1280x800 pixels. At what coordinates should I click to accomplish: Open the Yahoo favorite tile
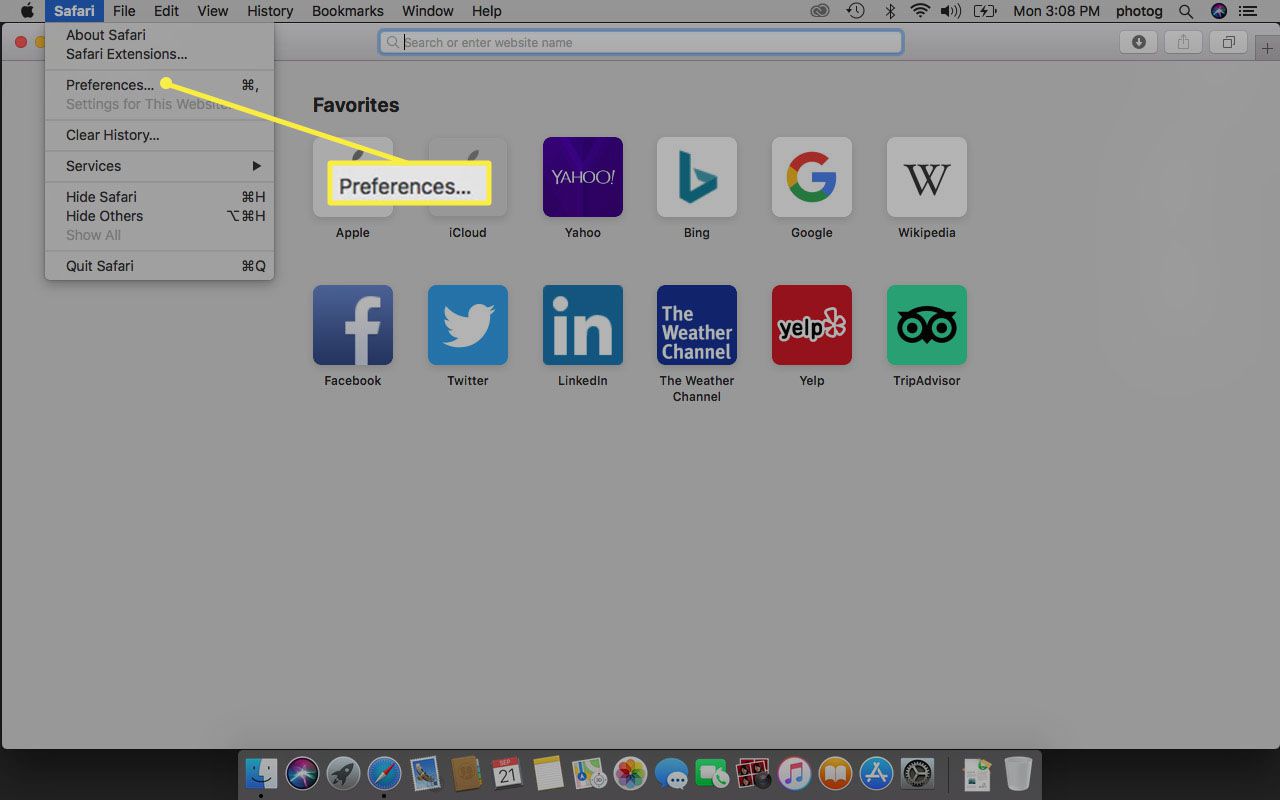582,177
